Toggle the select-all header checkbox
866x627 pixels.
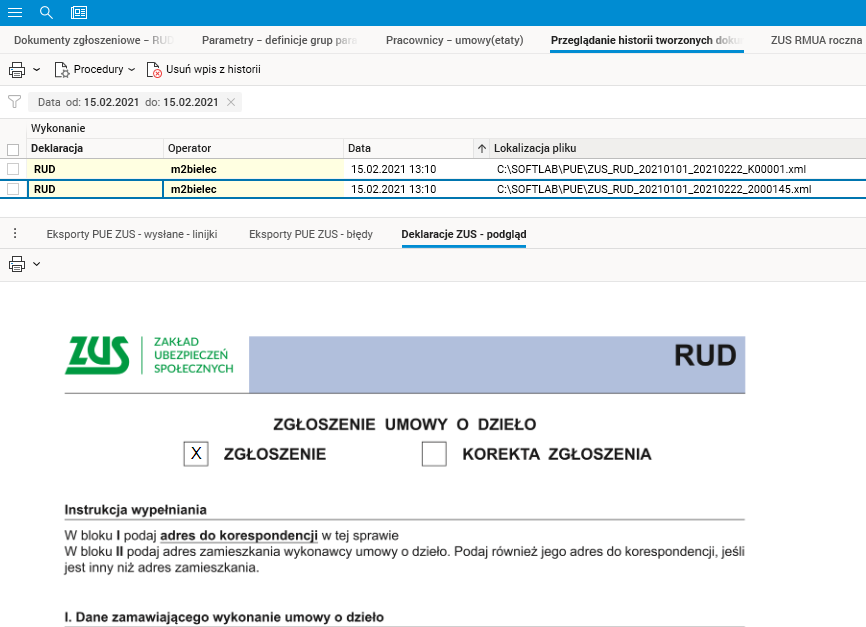point(13,149)
